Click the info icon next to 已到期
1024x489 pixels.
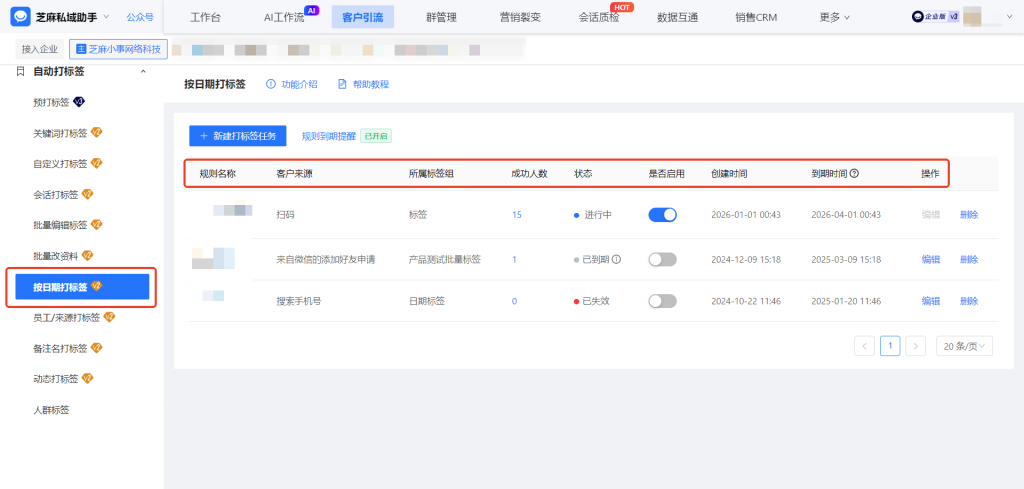click(x=616, y=259)
